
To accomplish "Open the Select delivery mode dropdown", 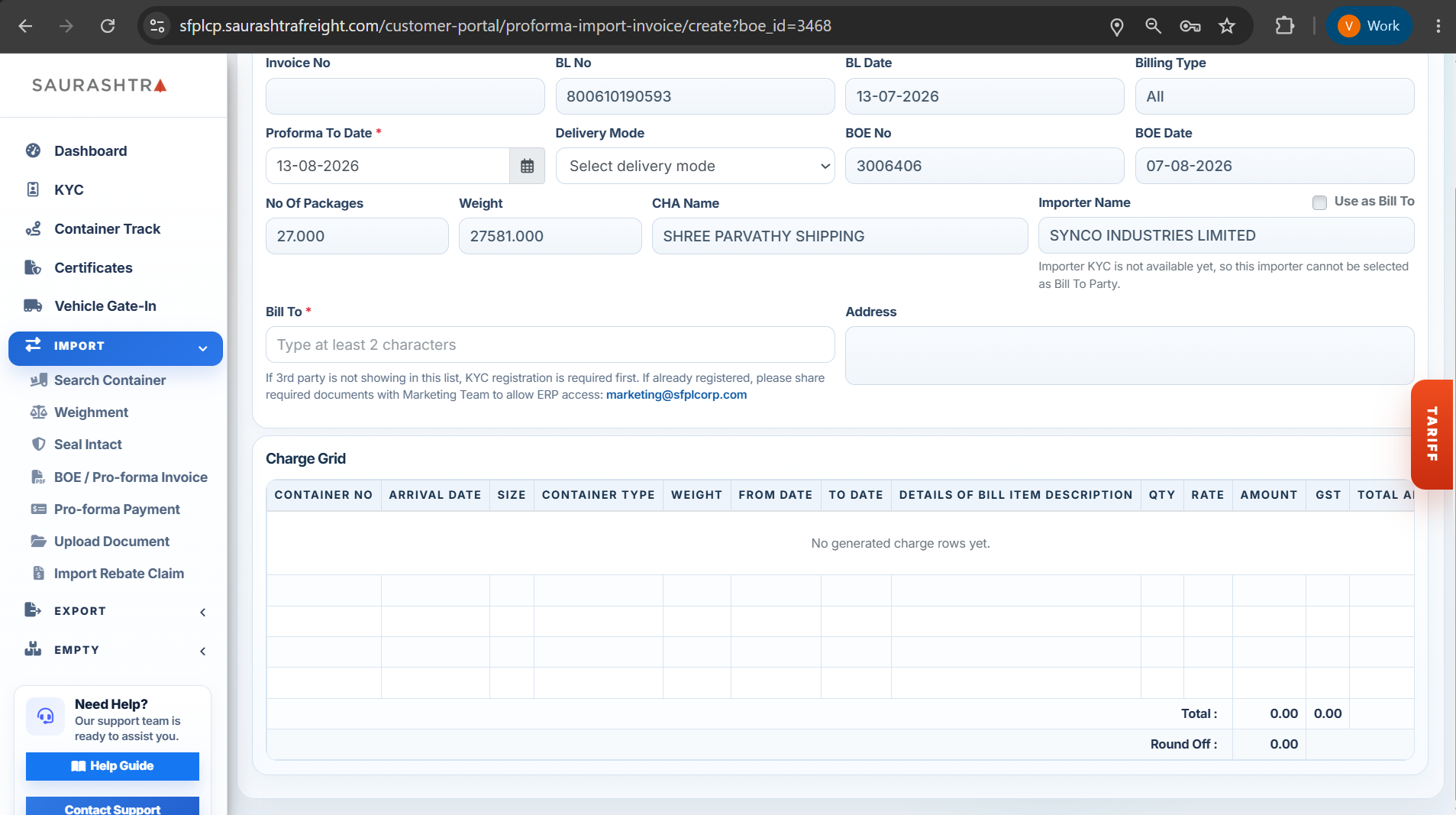I will [x=695, y=166].
